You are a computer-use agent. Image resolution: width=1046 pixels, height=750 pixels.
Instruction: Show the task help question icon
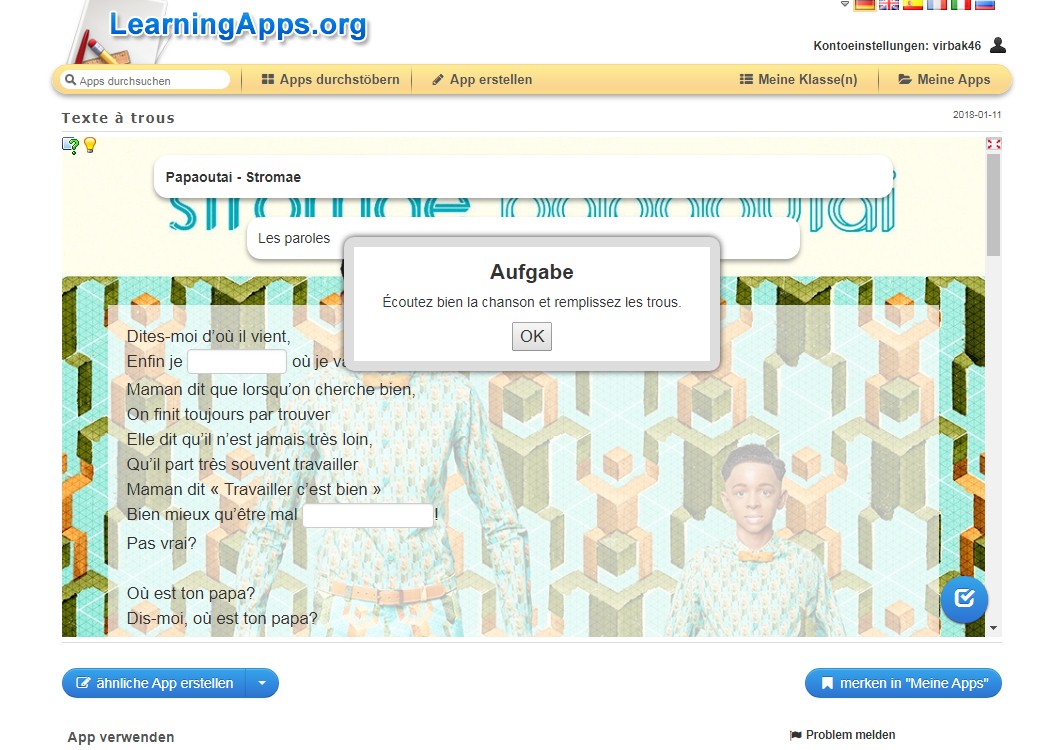(70, 145)
